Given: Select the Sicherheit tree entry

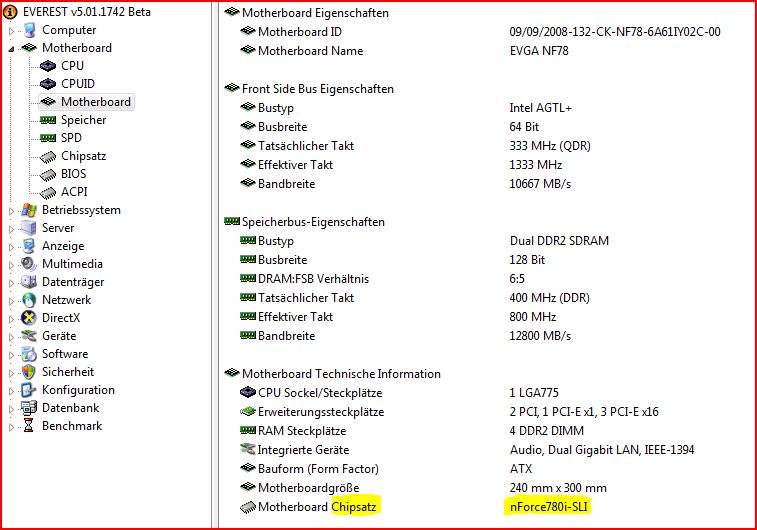Looking at the screenshot, I should [x=68, y=372].
